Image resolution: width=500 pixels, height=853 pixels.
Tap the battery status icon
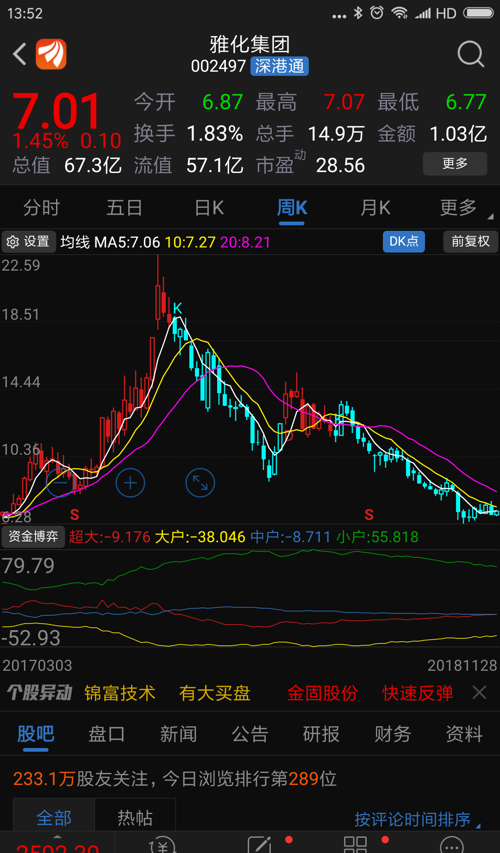tap(479, 13)
